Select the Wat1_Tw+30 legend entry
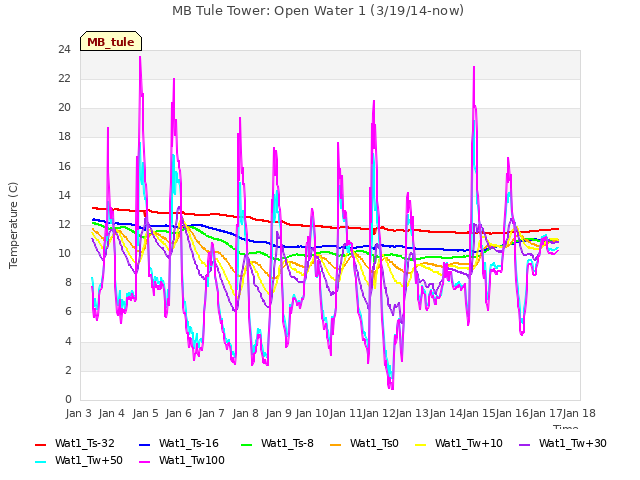640x480 pixels. pos(562,444)
